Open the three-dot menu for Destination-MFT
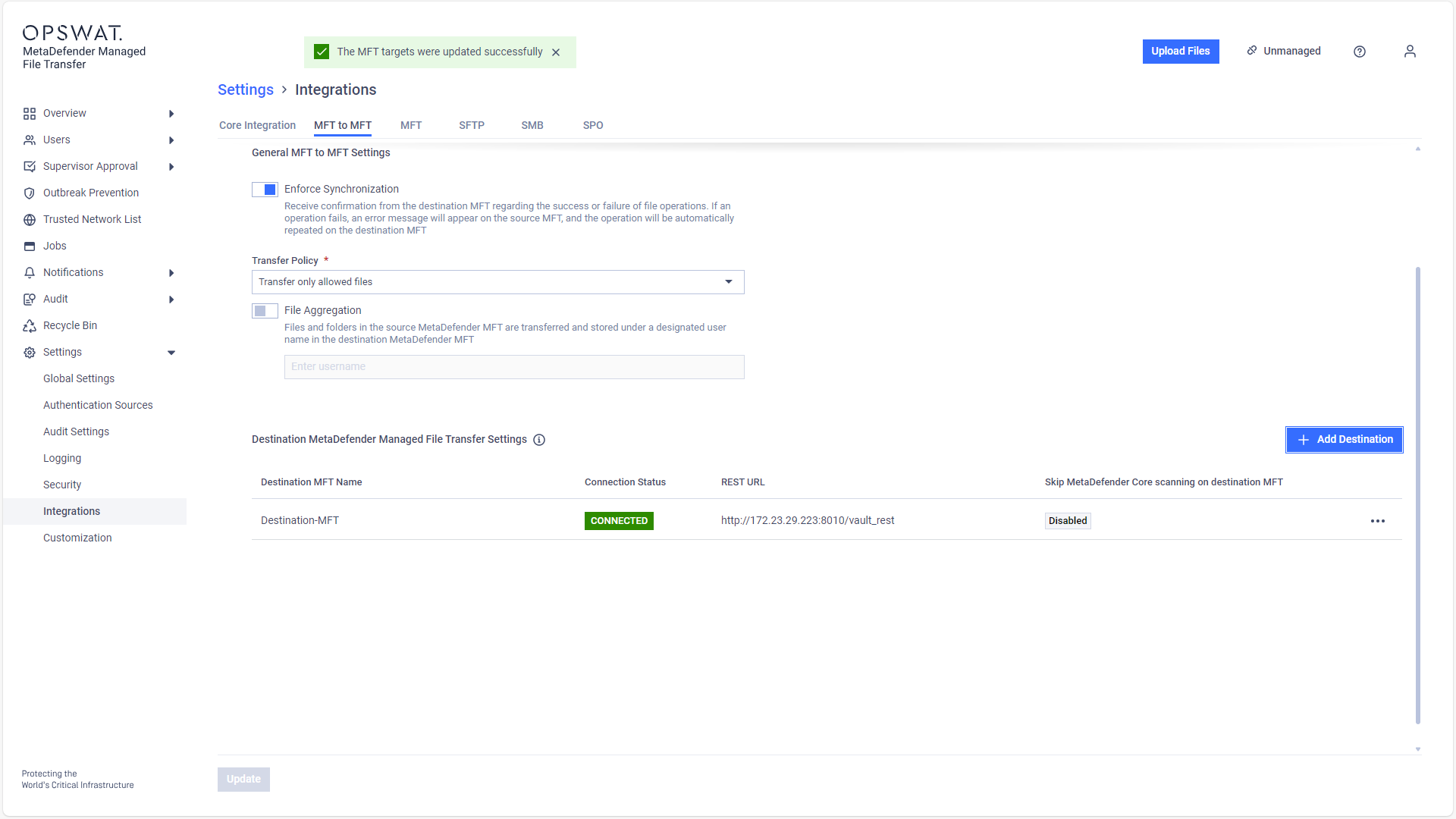This screenshot has width=1456, height=819. pyautogui.click(x=1378, y=521)
